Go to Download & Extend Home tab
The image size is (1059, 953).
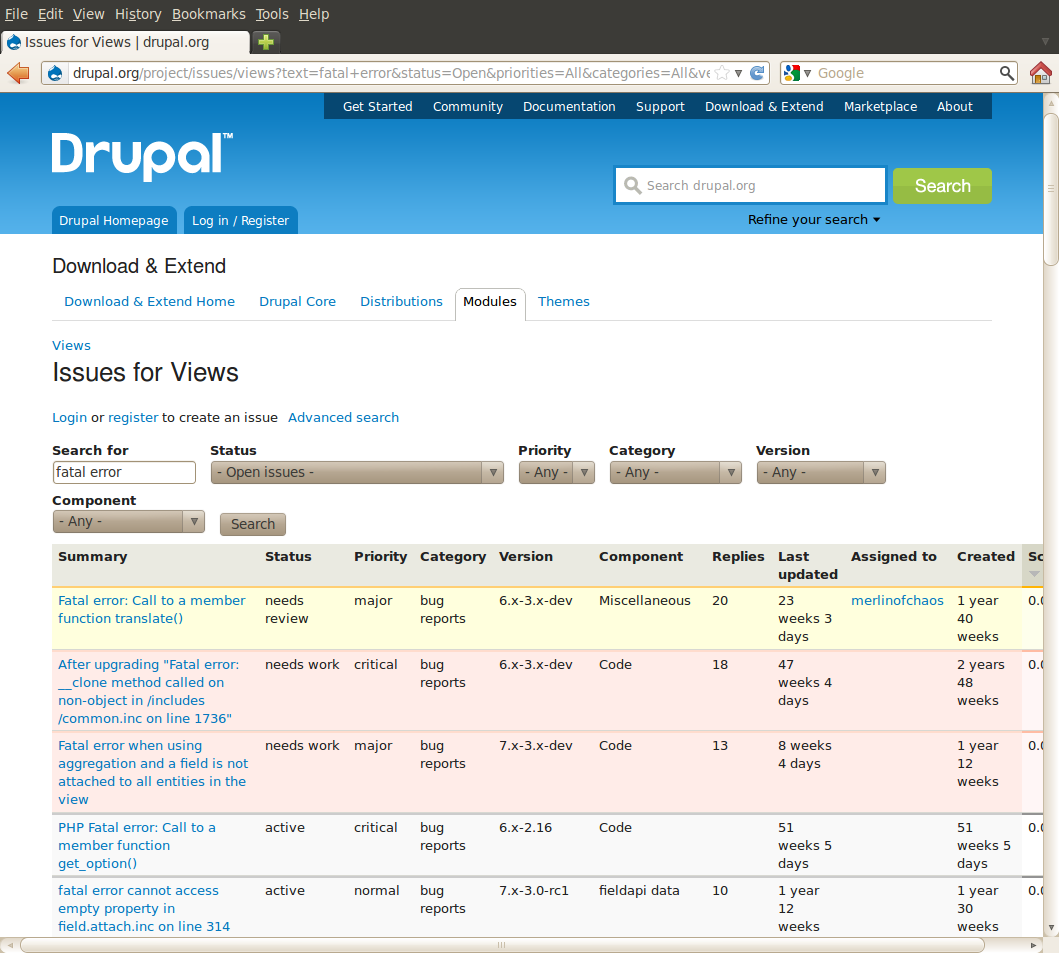pyautogui.click(x=149, y=301)
